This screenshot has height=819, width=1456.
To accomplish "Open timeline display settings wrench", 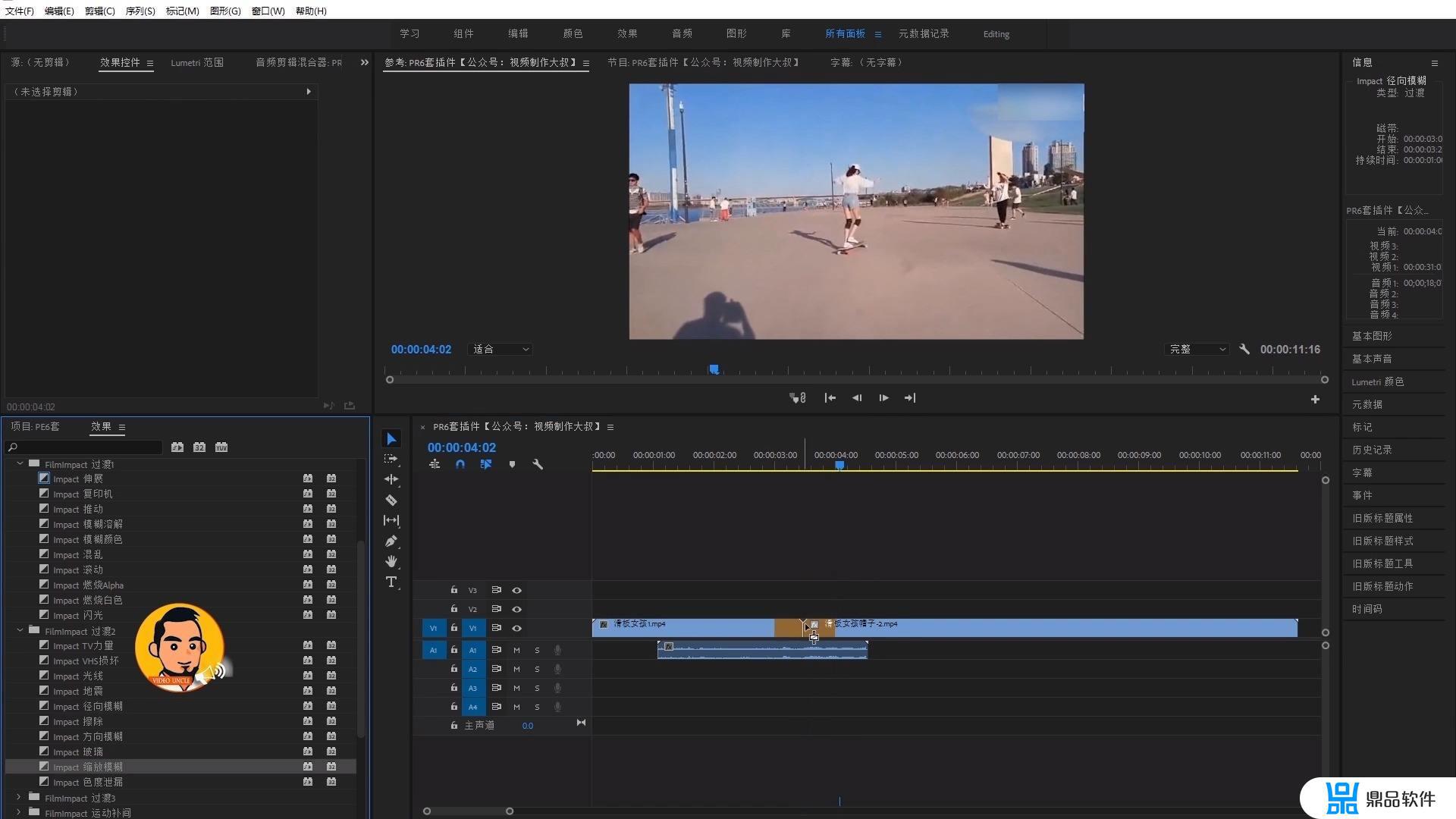I will [x=538, y=464].
